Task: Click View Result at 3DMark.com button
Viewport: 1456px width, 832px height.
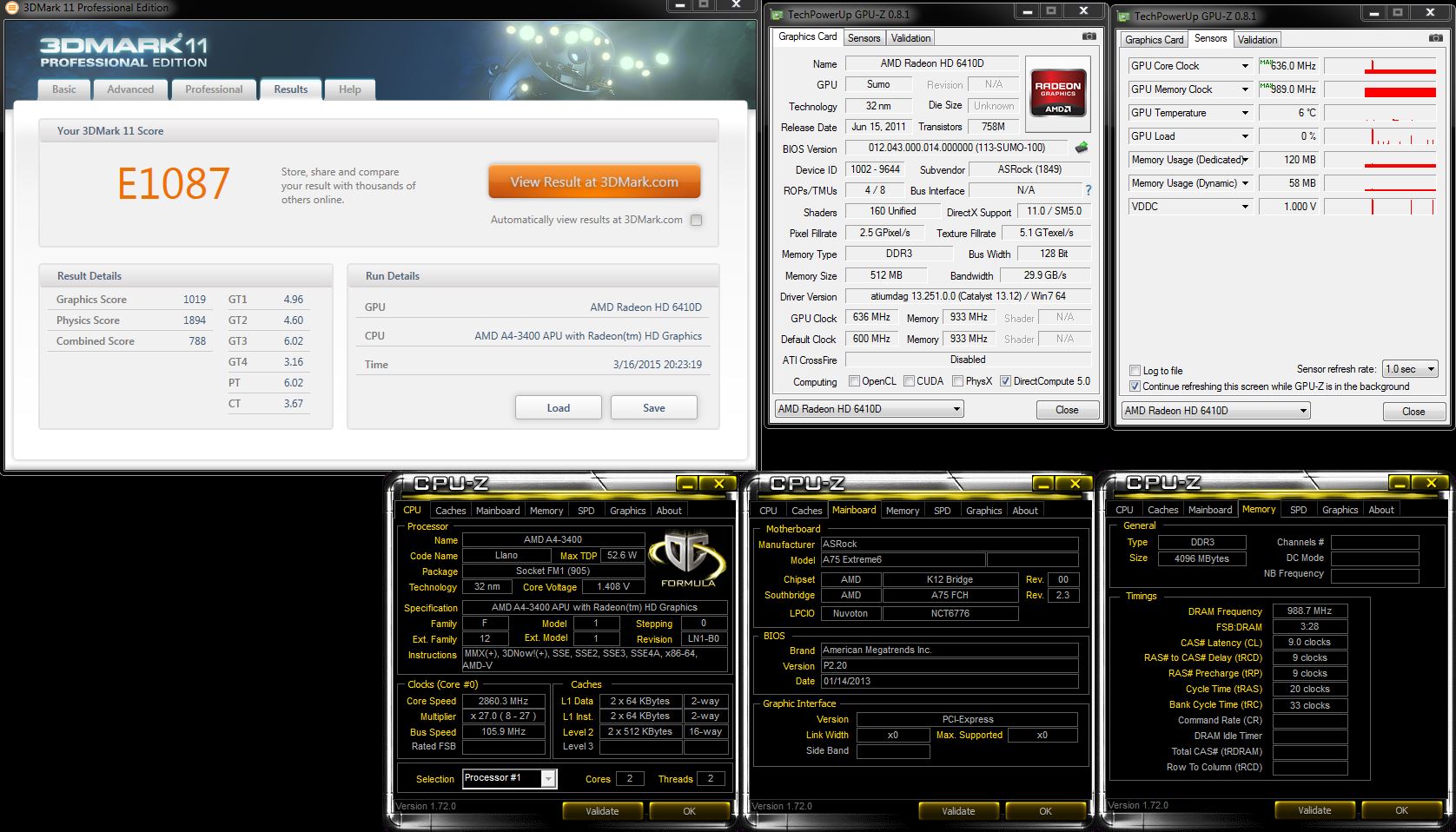Action: (594, 182)
